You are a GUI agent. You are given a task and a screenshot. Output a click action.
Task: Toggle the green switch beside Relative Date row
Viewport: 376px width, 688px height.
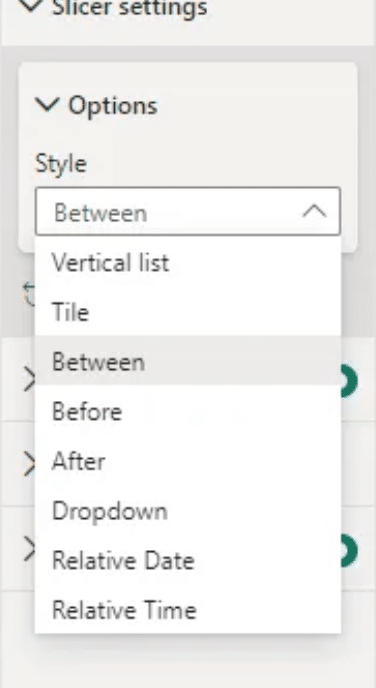pos(349,550)
